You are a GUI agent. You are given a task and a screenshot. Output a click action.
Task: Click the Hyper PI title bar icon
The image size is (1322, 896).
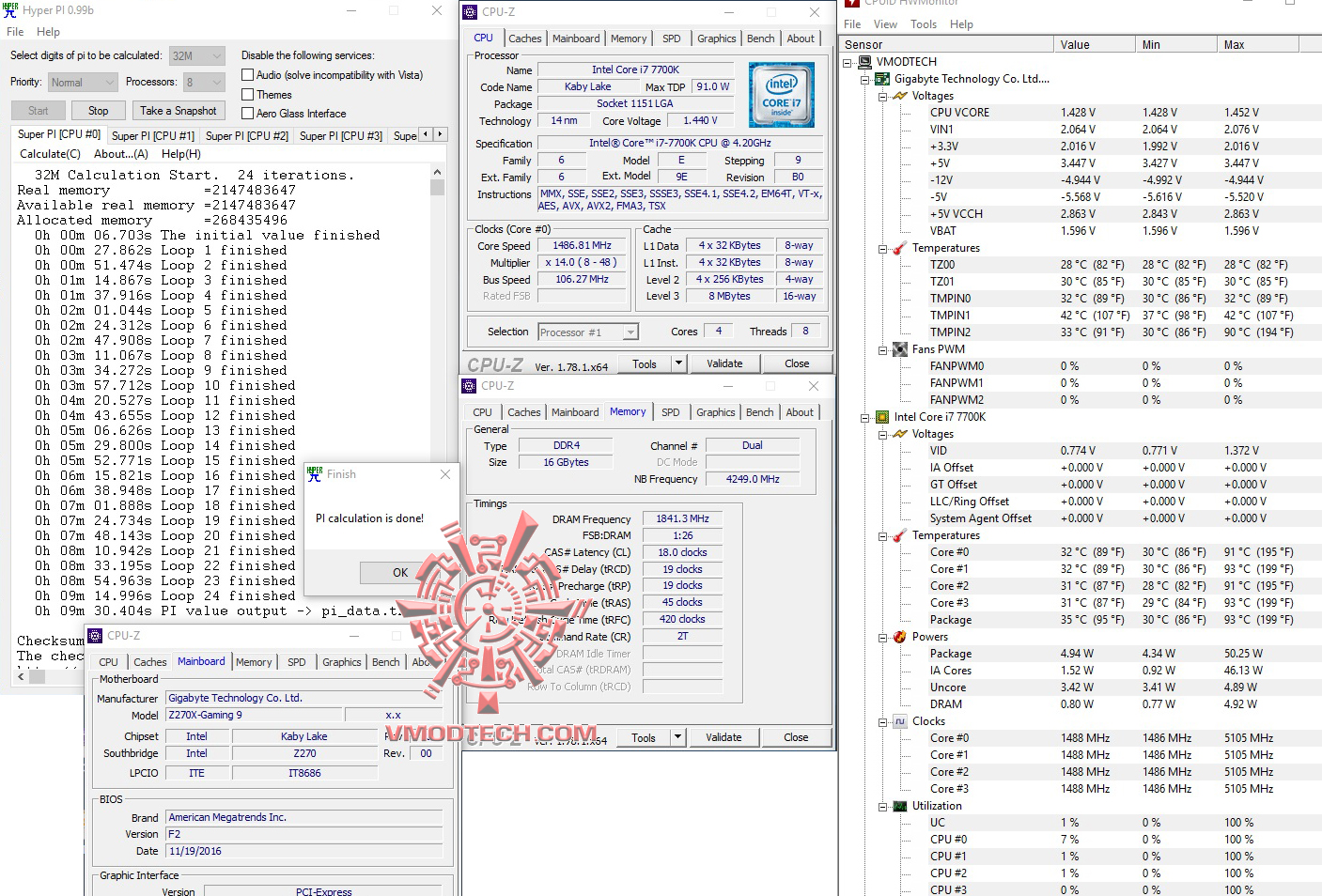[x=10, y=10]
